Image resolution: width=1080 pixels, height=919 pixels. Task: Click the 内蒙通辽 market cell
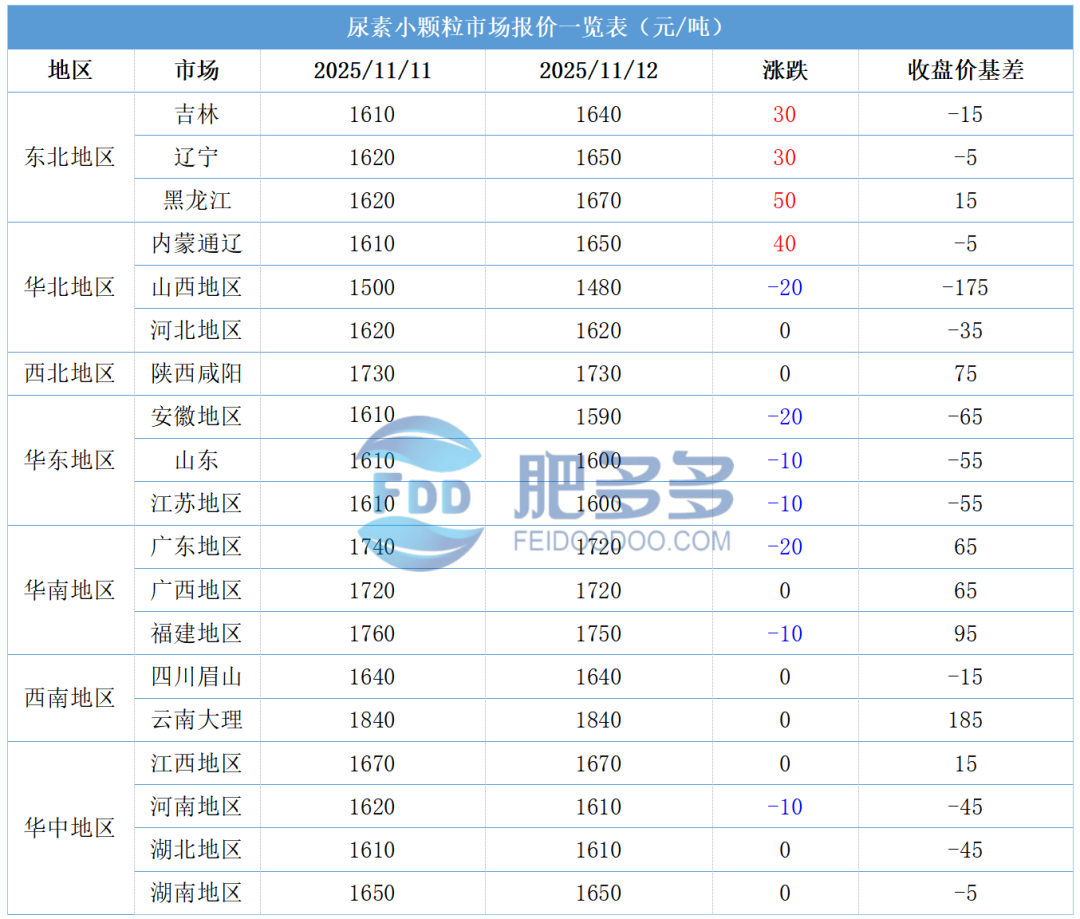tap(197, 244)
